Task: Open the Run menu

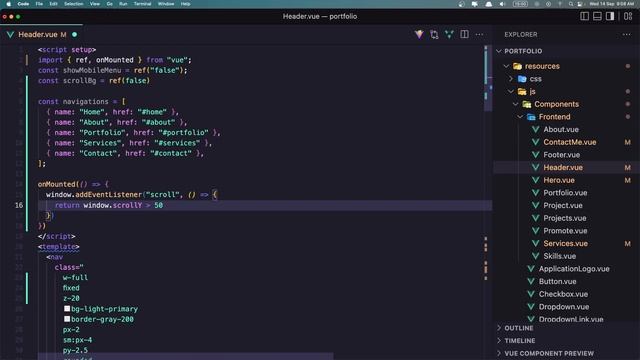Action: [123, 4]
